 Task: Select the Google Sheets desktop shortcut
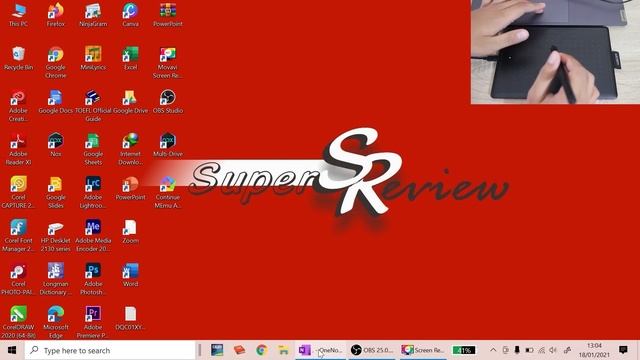click(x=93, y=149)
